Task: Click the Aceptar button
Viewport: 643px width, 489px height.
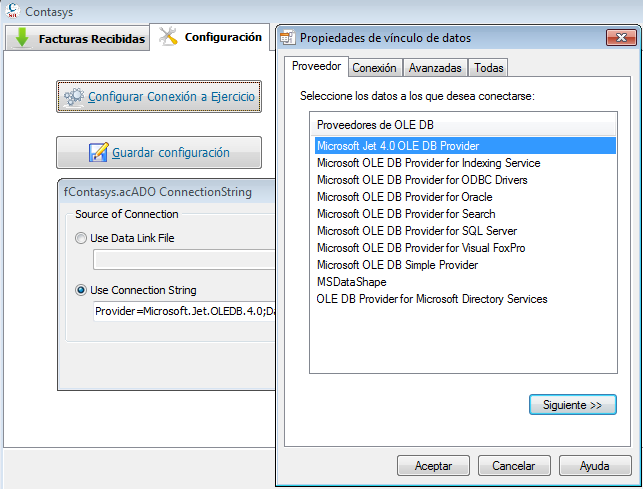Action: point(433,466)
